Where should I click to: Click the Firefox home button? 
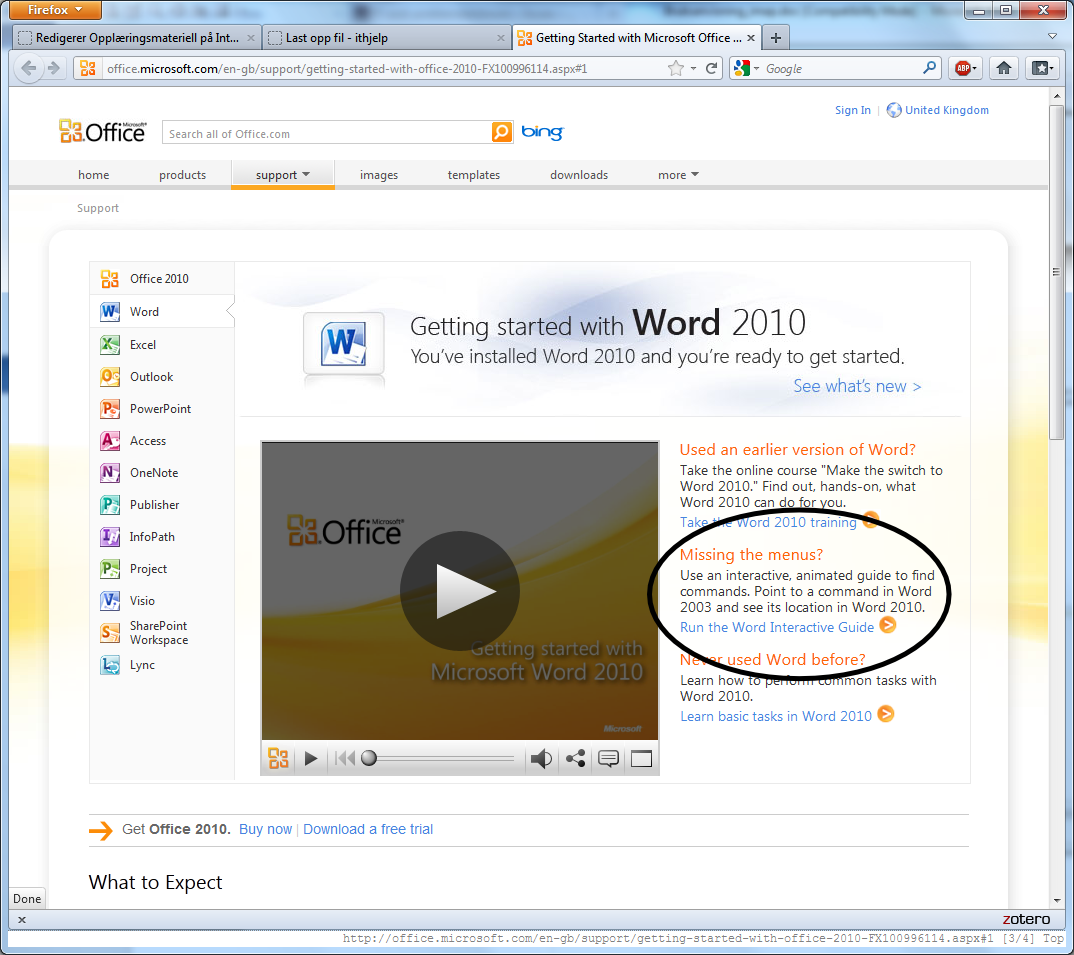(1004, 68)
